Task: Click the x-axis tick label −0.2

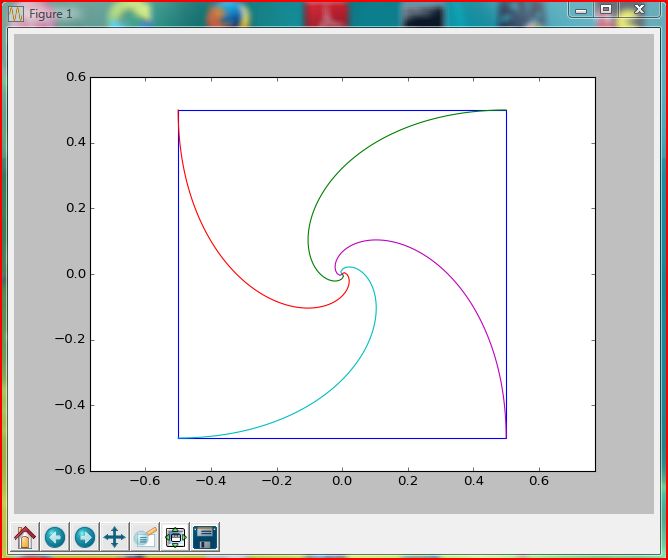Action: 276,481
